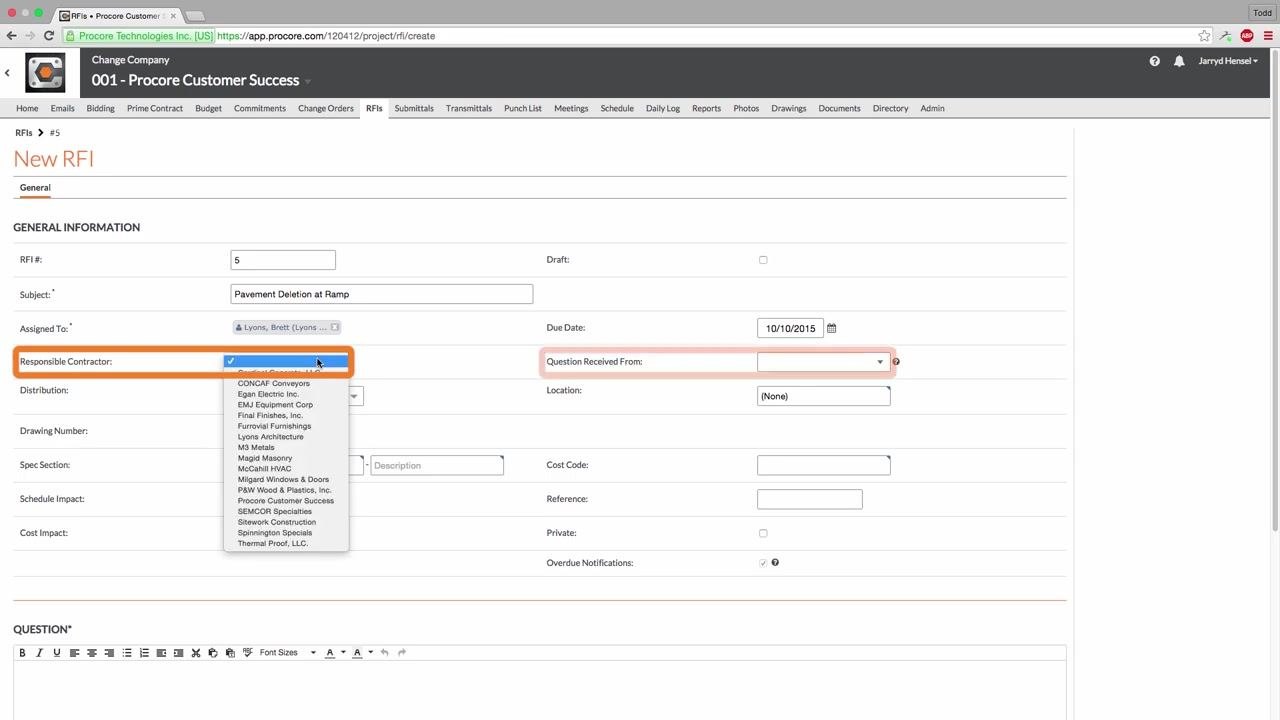Open the Adblock Plus extension
Screen dimensions: 1280x720
click(1247, 36)
